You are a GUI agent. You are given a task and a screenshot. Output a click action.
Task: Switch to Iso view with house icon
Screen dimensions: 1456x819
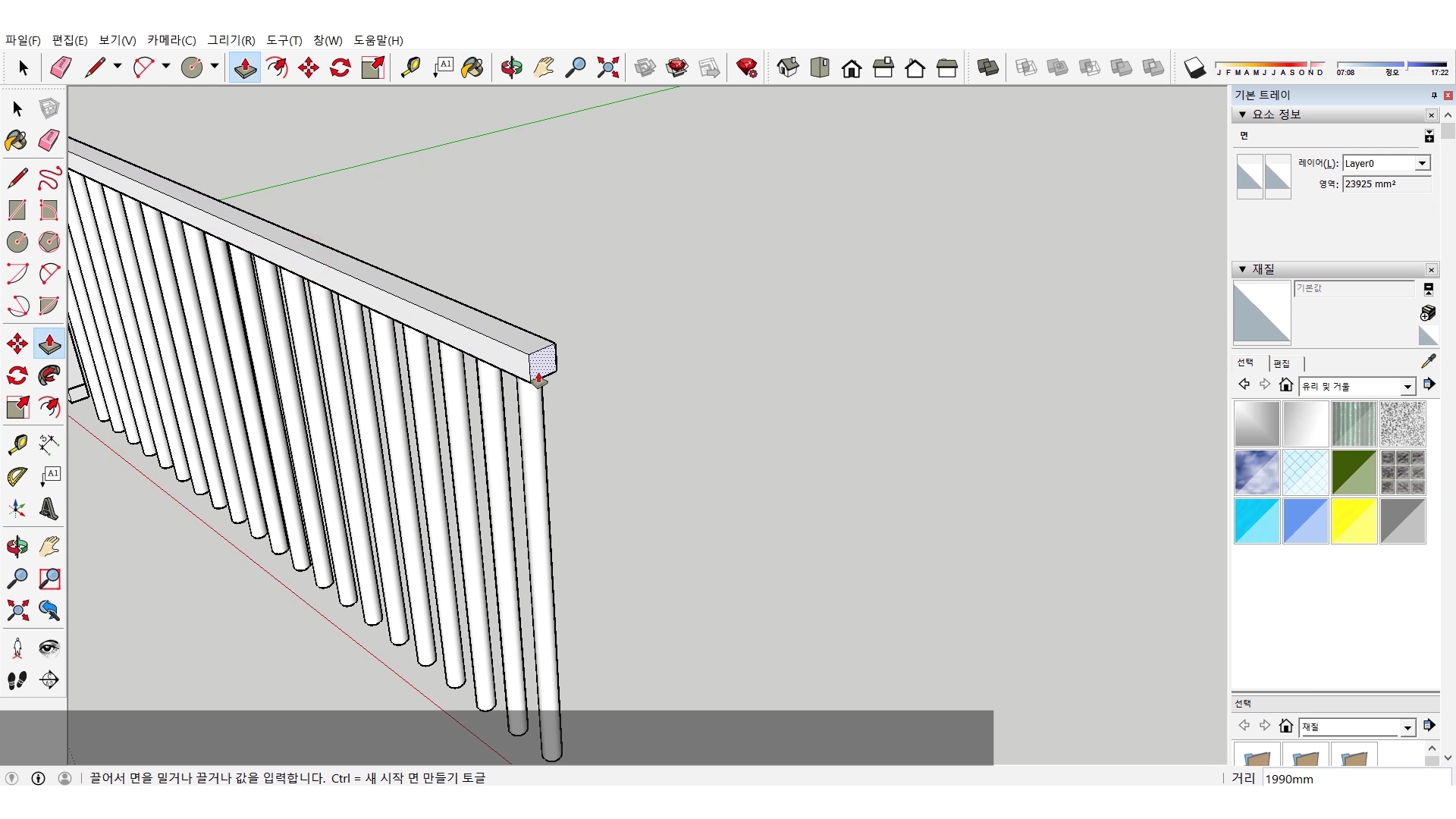[788, 67]
